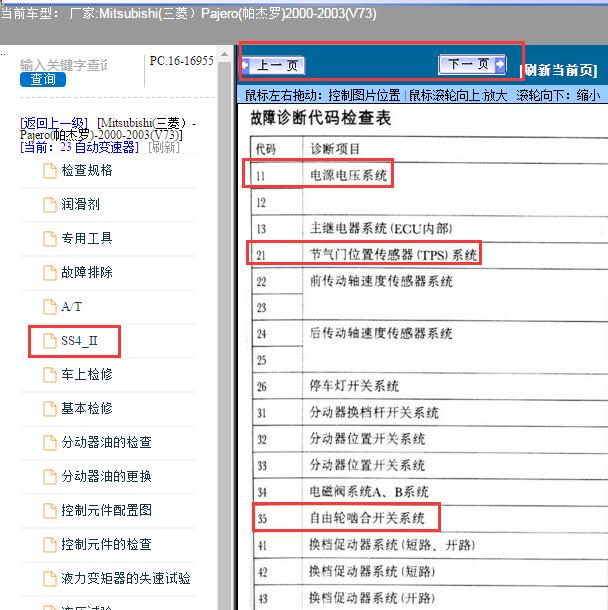608x610 pixels.
Task: Open the 分动器油的更换 item
Action: pyautogui.click(x=106, y=476)
